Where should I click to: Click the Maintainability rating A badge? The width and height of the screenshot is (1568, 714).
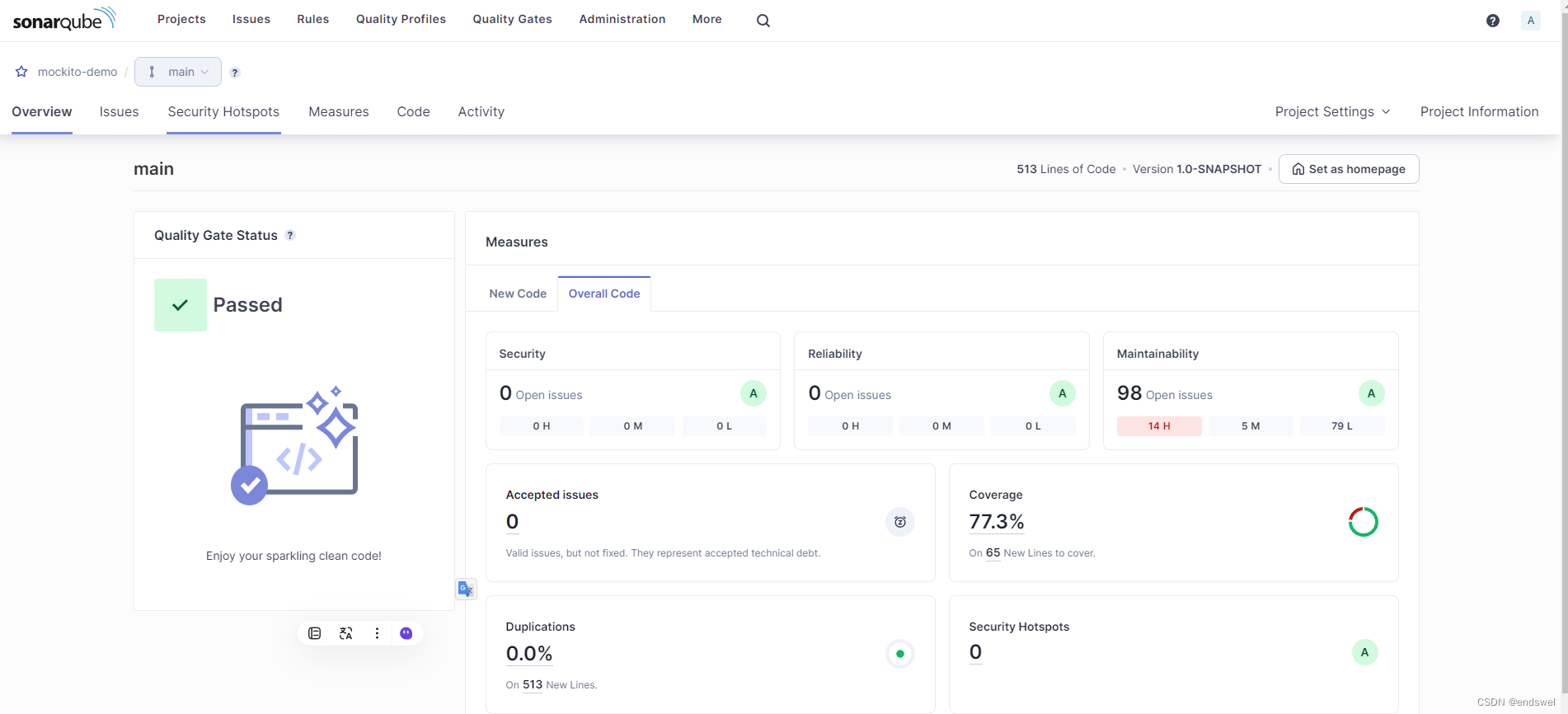click(1371, 393)
